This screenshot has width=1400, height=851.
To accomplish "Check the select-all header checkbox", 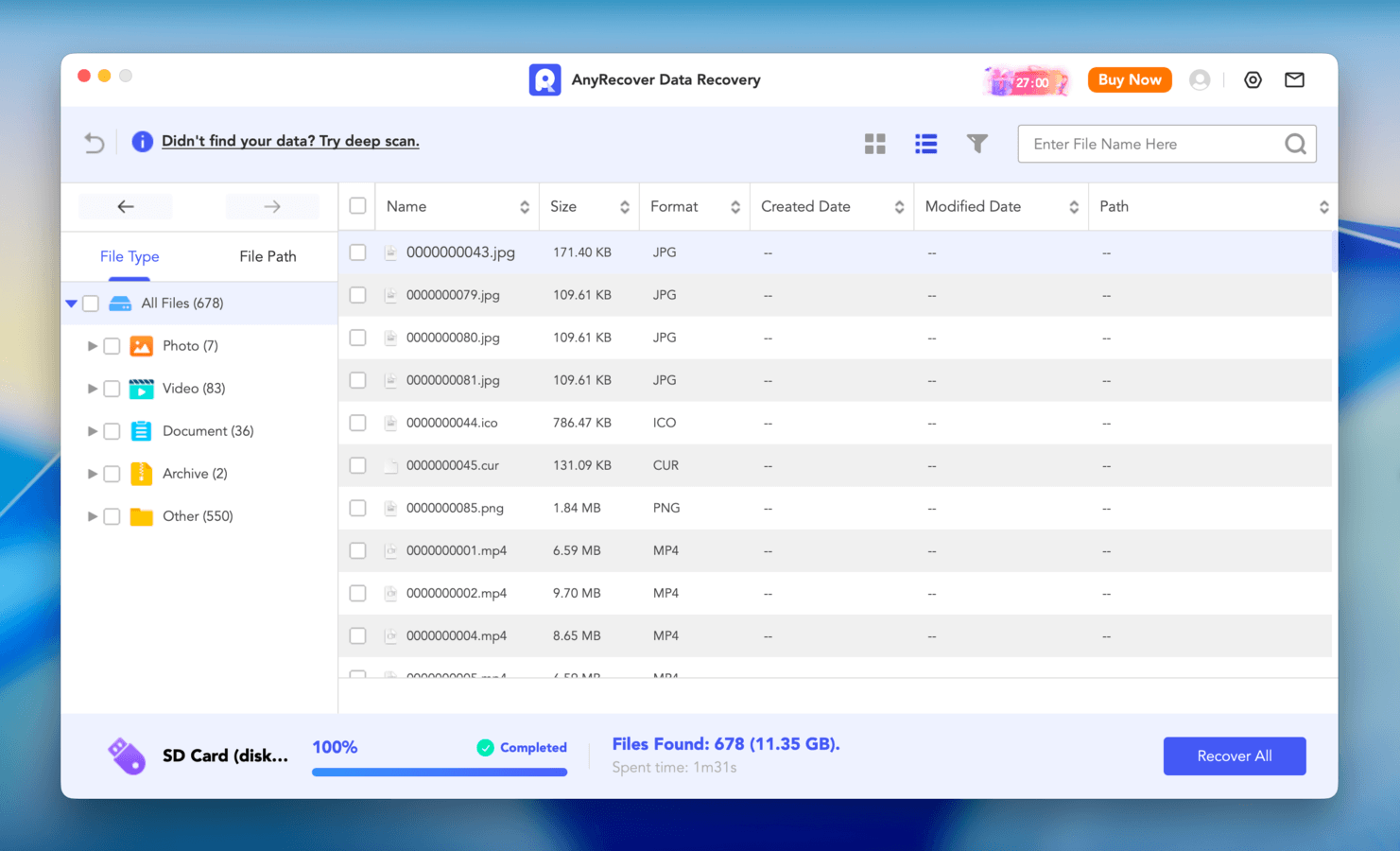I will coord(357,205).
